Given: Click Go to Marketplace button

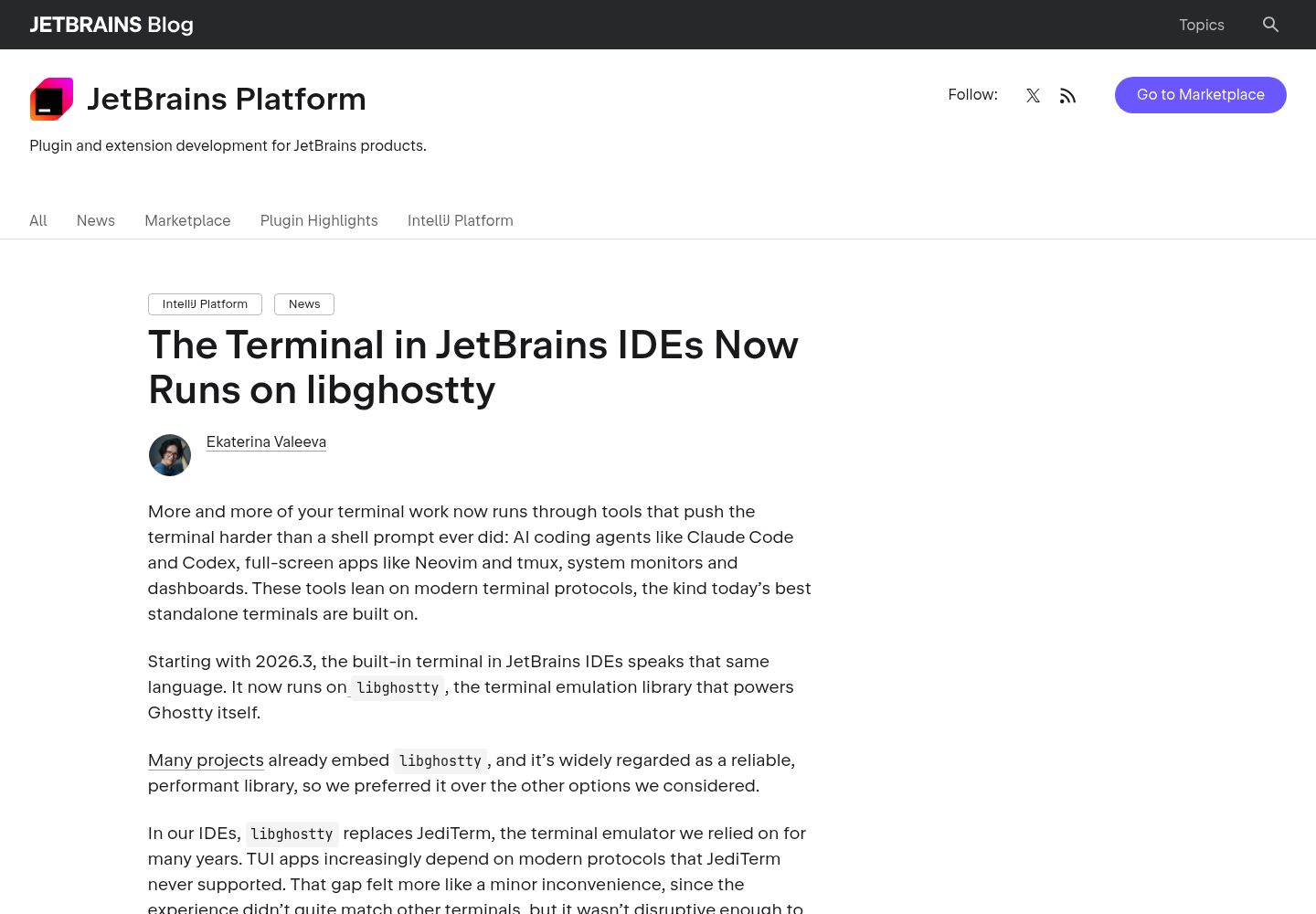Looking at the screenshot, I should 1200,95.
